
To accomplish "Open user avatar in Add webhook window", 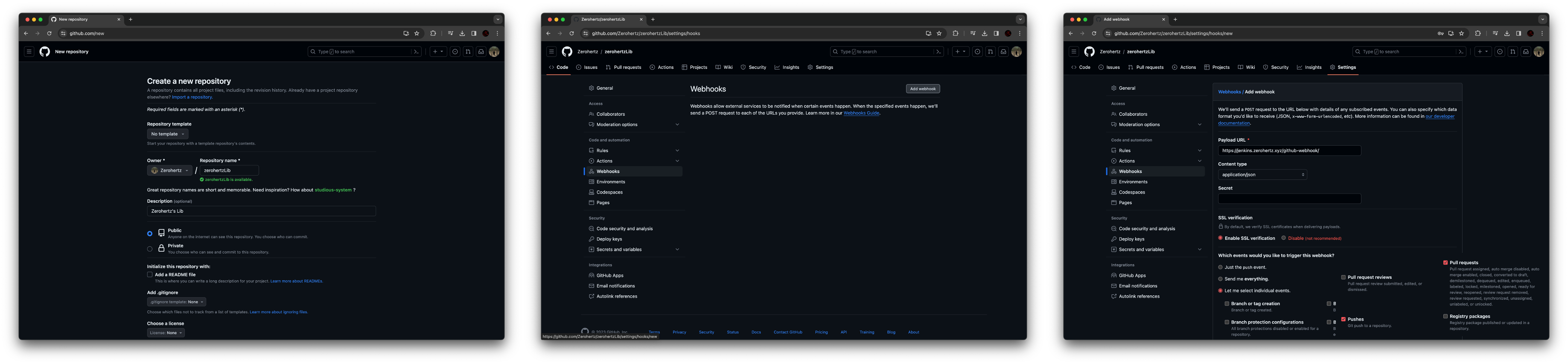I will 1539,52.
